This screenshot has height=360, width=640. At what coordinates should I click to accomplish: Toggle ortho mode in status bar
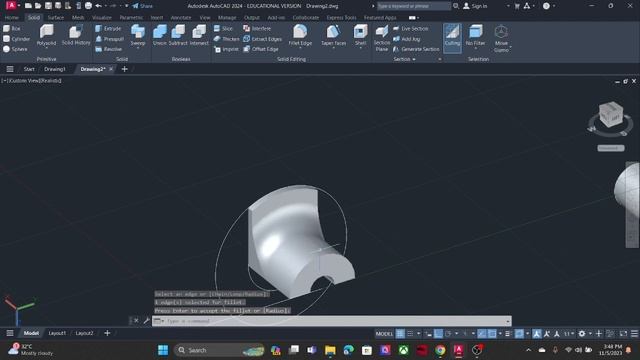(438, 333)
